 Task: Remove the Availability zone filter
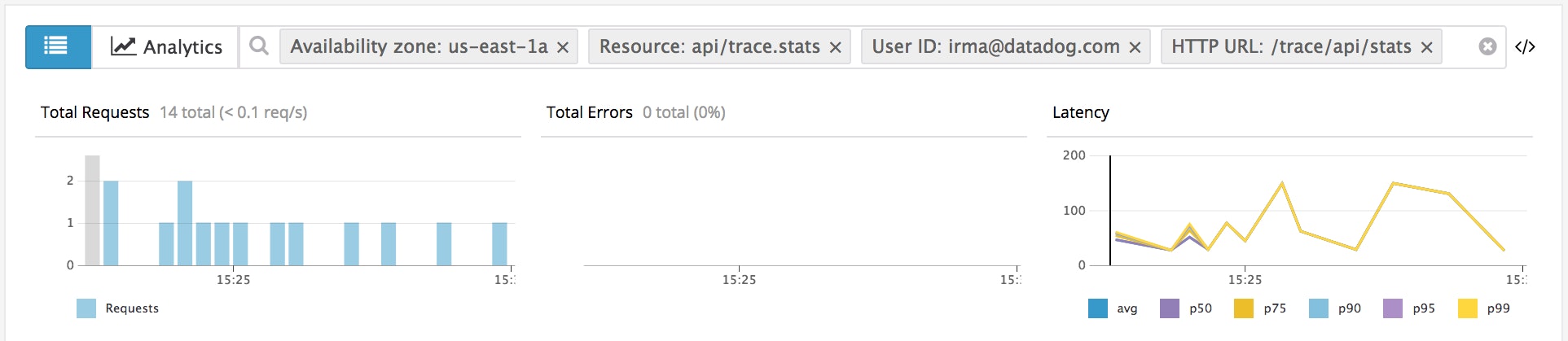point(563,48)
